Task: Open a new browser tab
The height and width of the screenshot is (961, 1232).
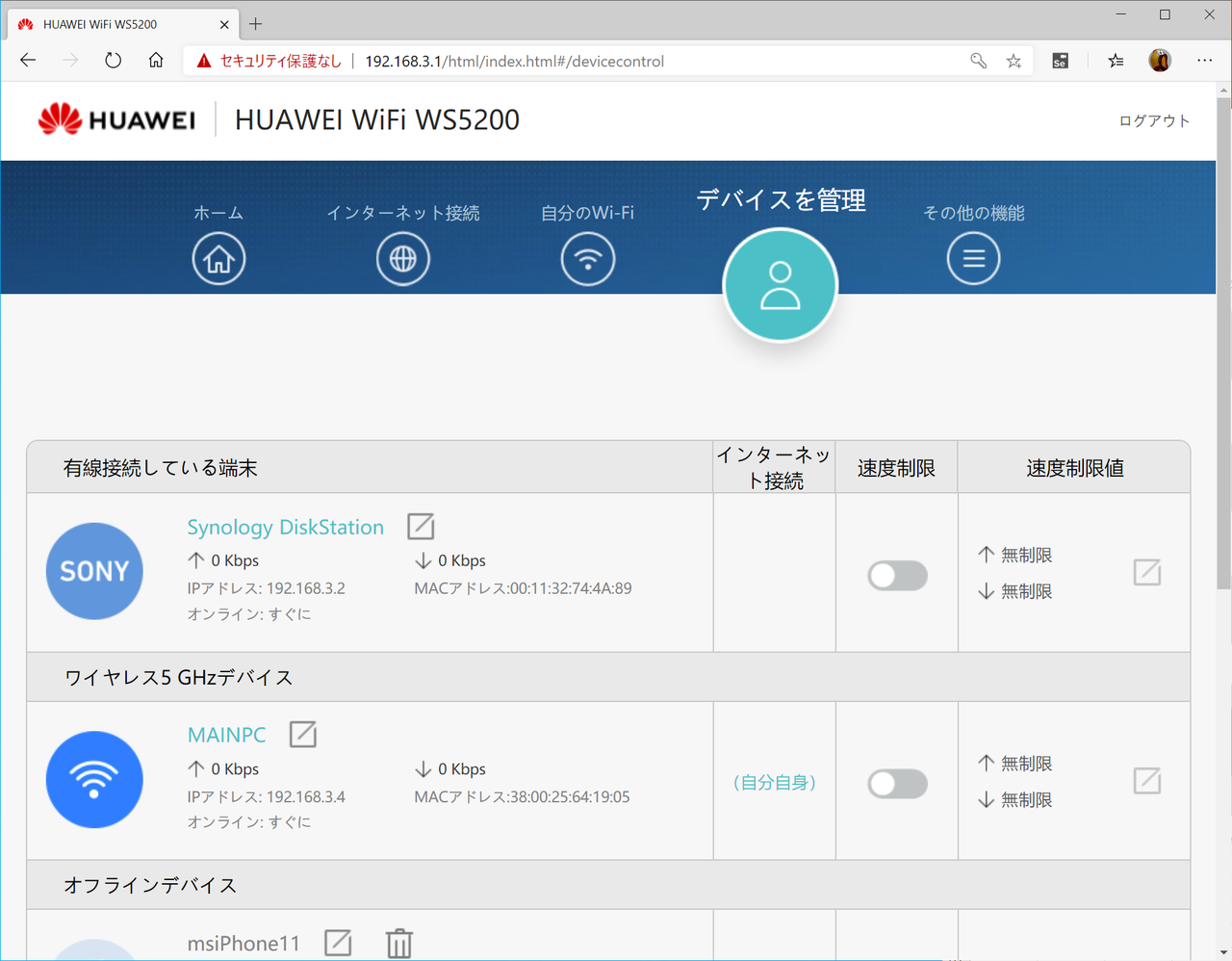Action: pos(255,23)
